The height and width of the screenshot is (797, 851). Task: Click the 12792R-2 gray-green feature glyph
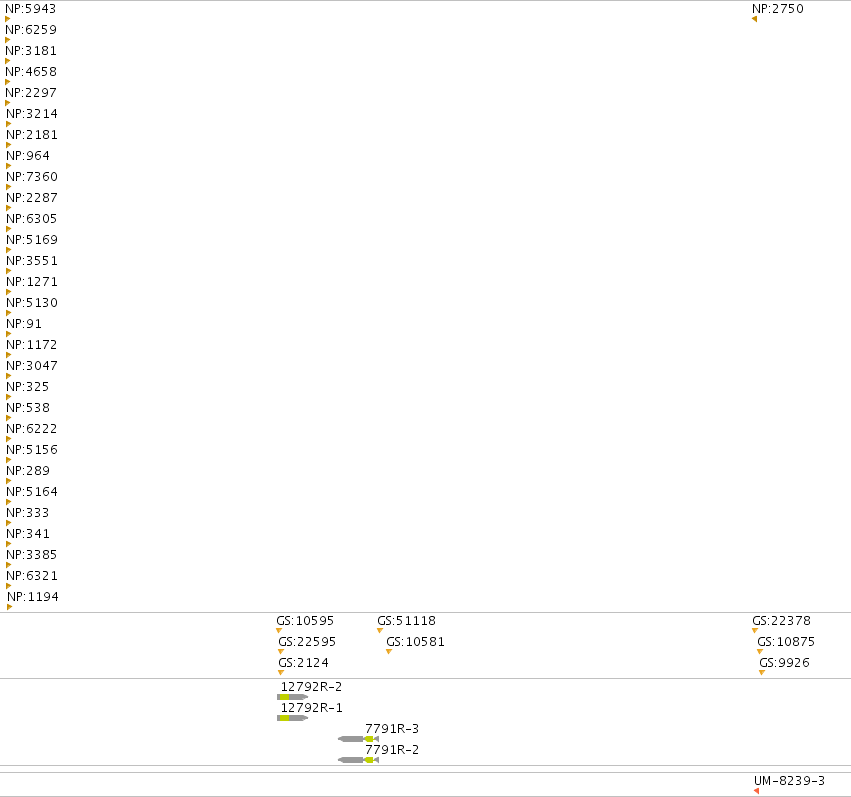coord(293,697)
